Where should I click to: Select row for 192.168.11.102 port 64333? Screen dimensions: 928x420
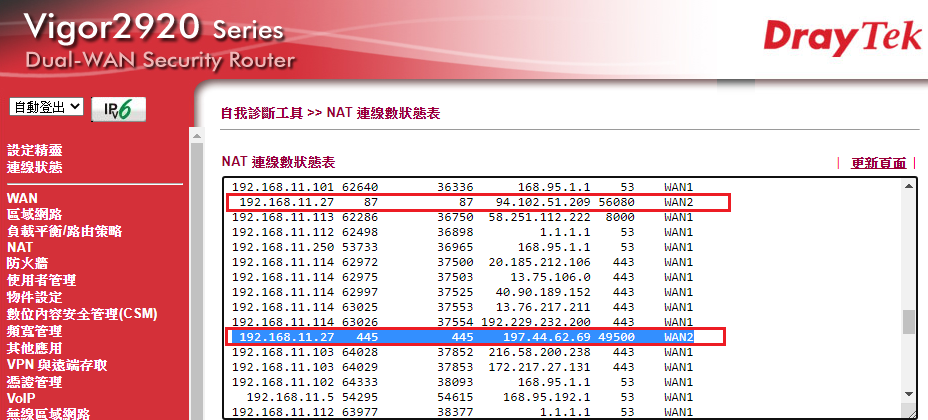click(x=462, y=382)
